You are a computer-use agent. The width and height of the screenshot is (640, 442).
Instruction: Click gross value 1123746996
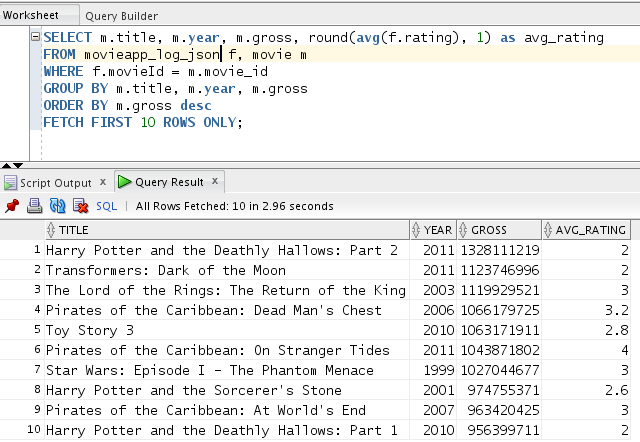(x=499, y=270)
